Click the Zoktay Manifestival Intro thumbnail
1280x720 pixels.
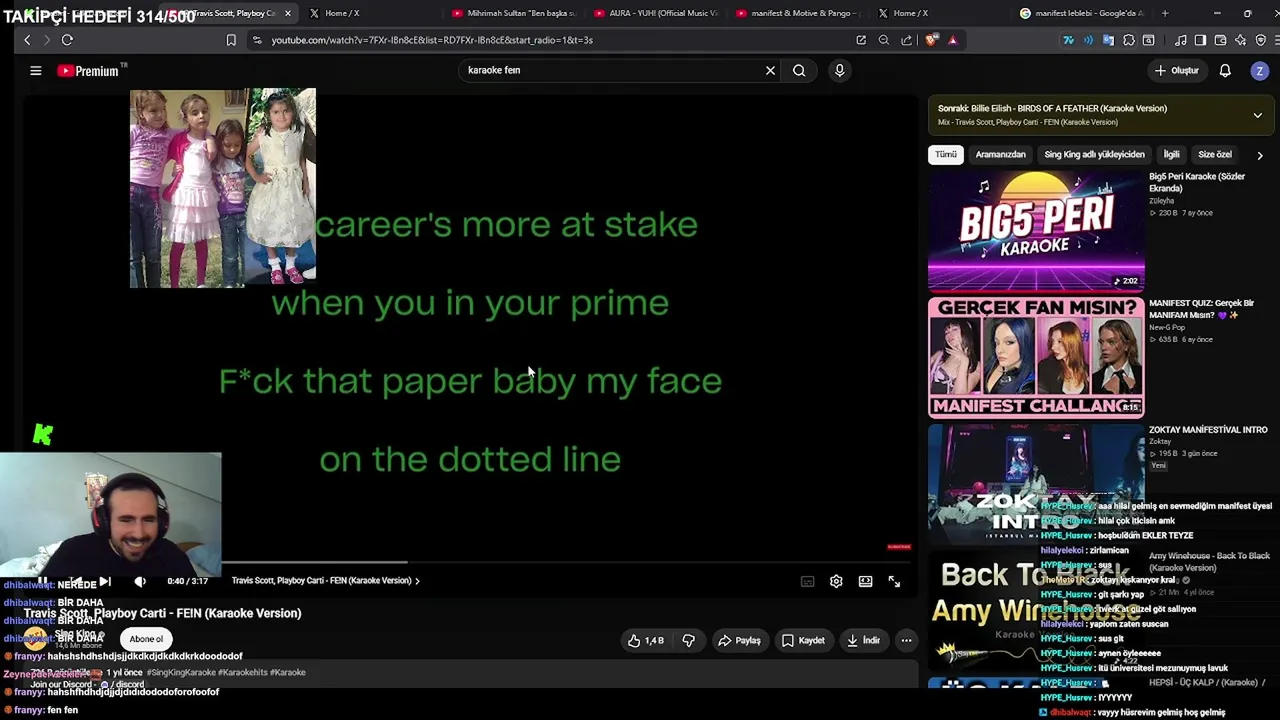click(x=1036, y=483)
